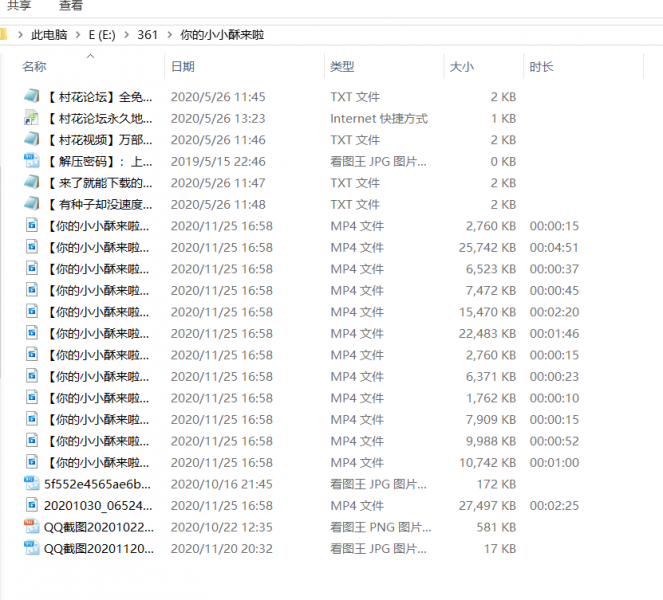Viewport: 663px width, 600px height.
Task: Sort files by the 大小 column header
Action: (462, 67)
